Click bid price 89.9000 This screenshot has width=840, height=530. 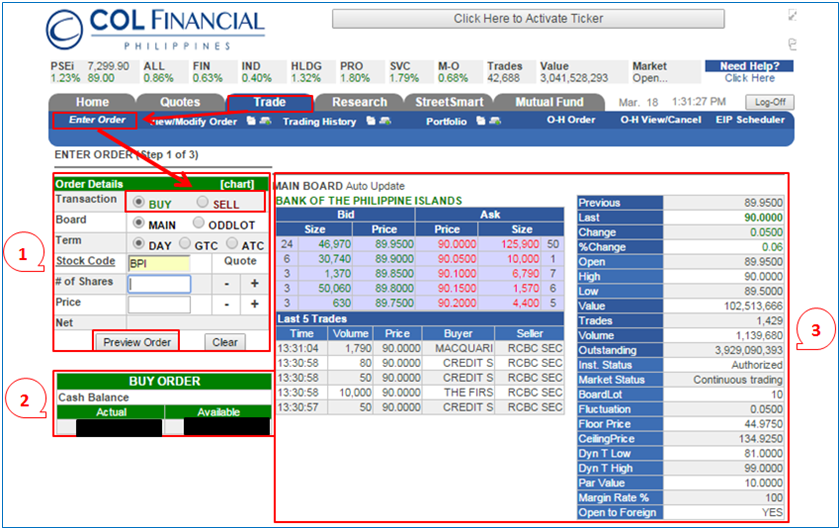394,259
